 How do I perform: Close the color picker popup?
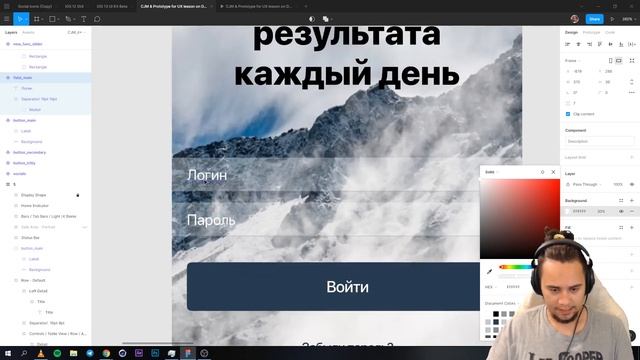[553, 172]
